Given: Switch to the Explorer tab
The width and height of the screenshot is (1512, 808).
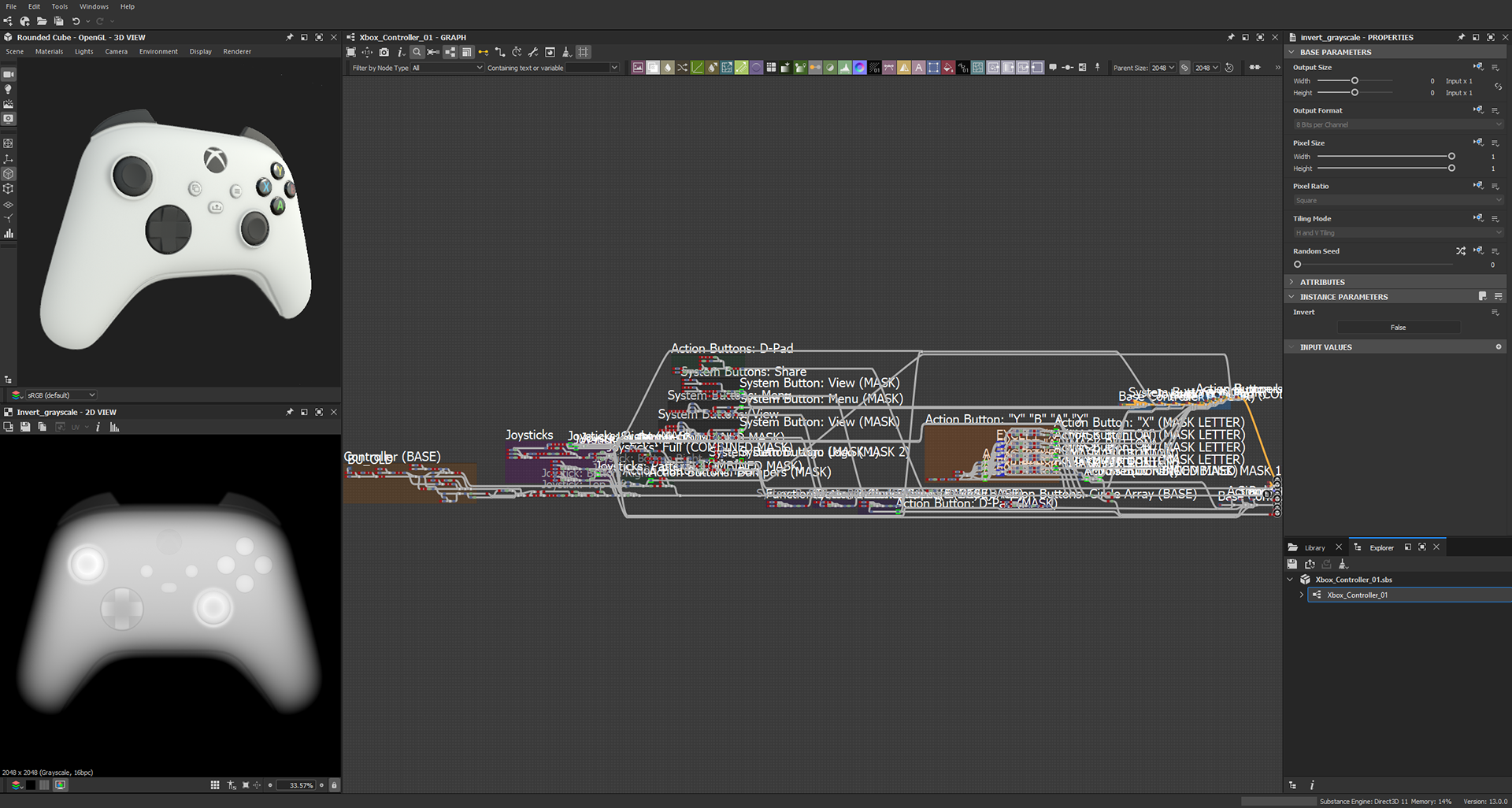Looking at the screenshot, I should click(1381, 547).
